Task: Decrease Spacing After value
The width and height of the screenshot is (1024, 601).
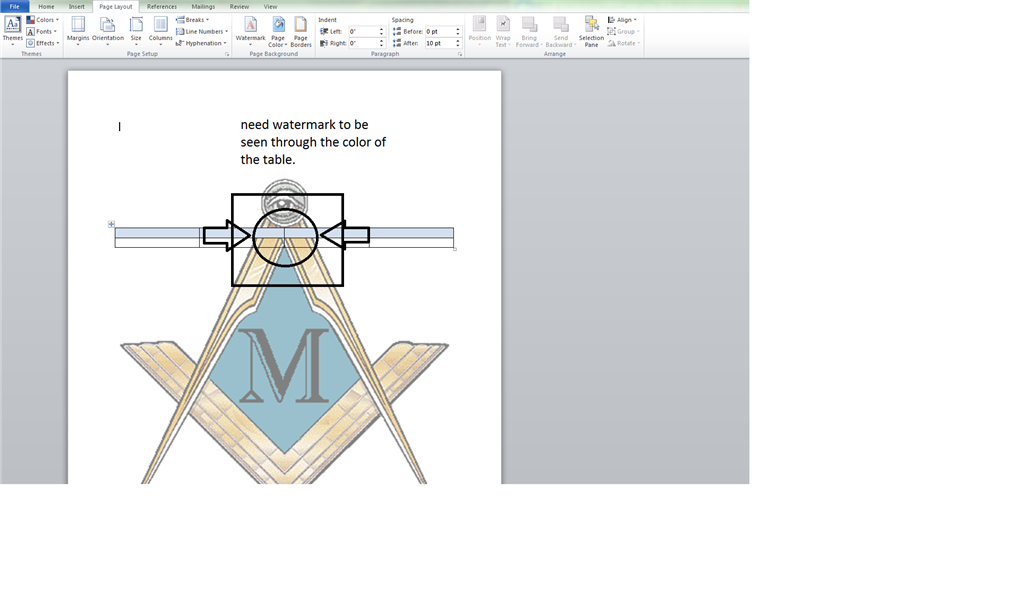Action: click(458, 45)
